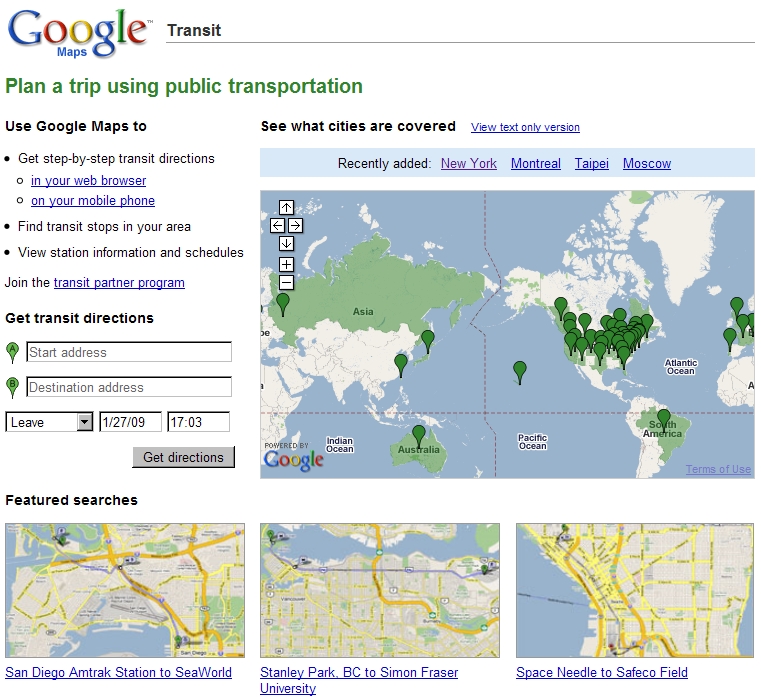The width and height of the screenshot is (761, 697).
Task: Select the Taipei map pin near China's coast
Action: tap(401, 365)
